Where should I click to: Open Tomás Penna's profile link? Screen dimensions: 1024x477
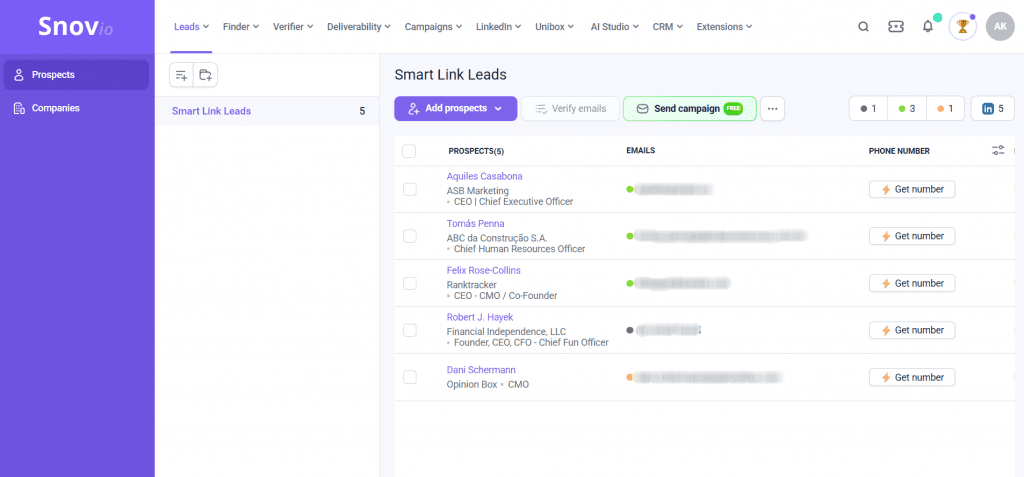(x=475, y=223)
